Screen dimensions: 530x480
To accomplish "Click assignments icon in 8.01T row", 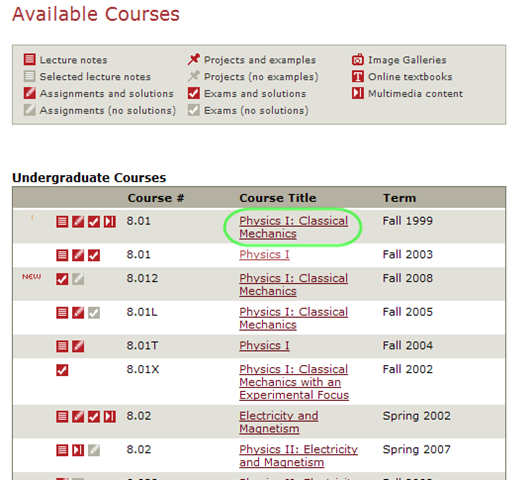I will 78,346.
